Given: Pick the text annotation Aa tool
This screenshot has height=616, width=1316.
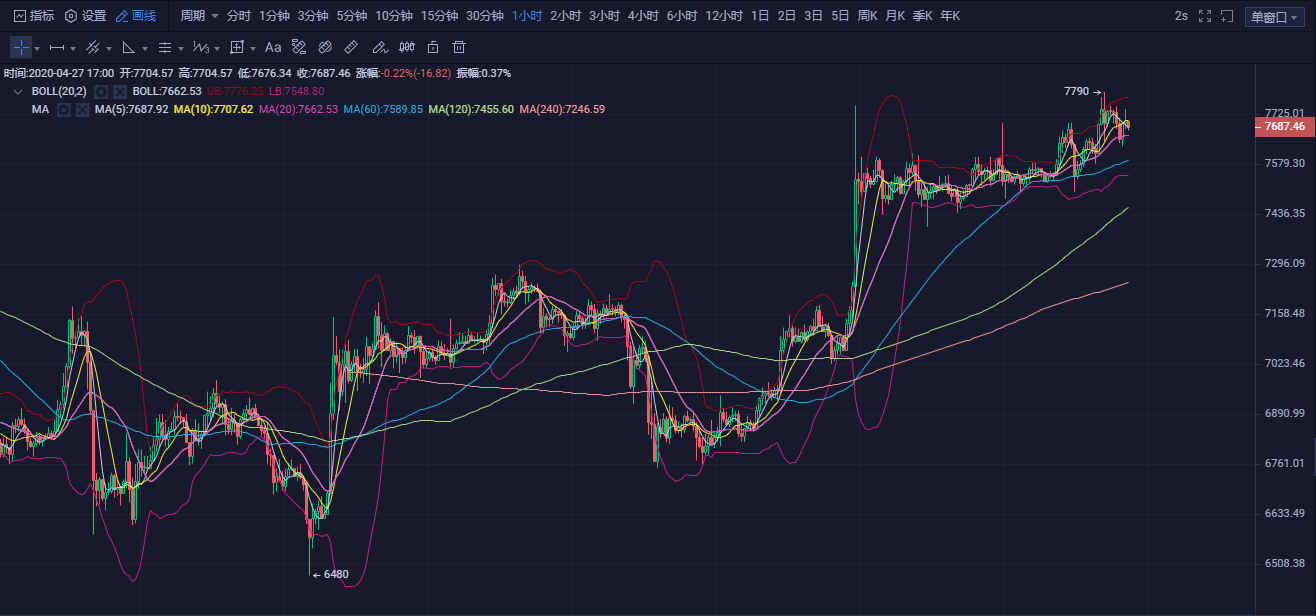Looking at the screenshot, I should [x=273, y=47].
